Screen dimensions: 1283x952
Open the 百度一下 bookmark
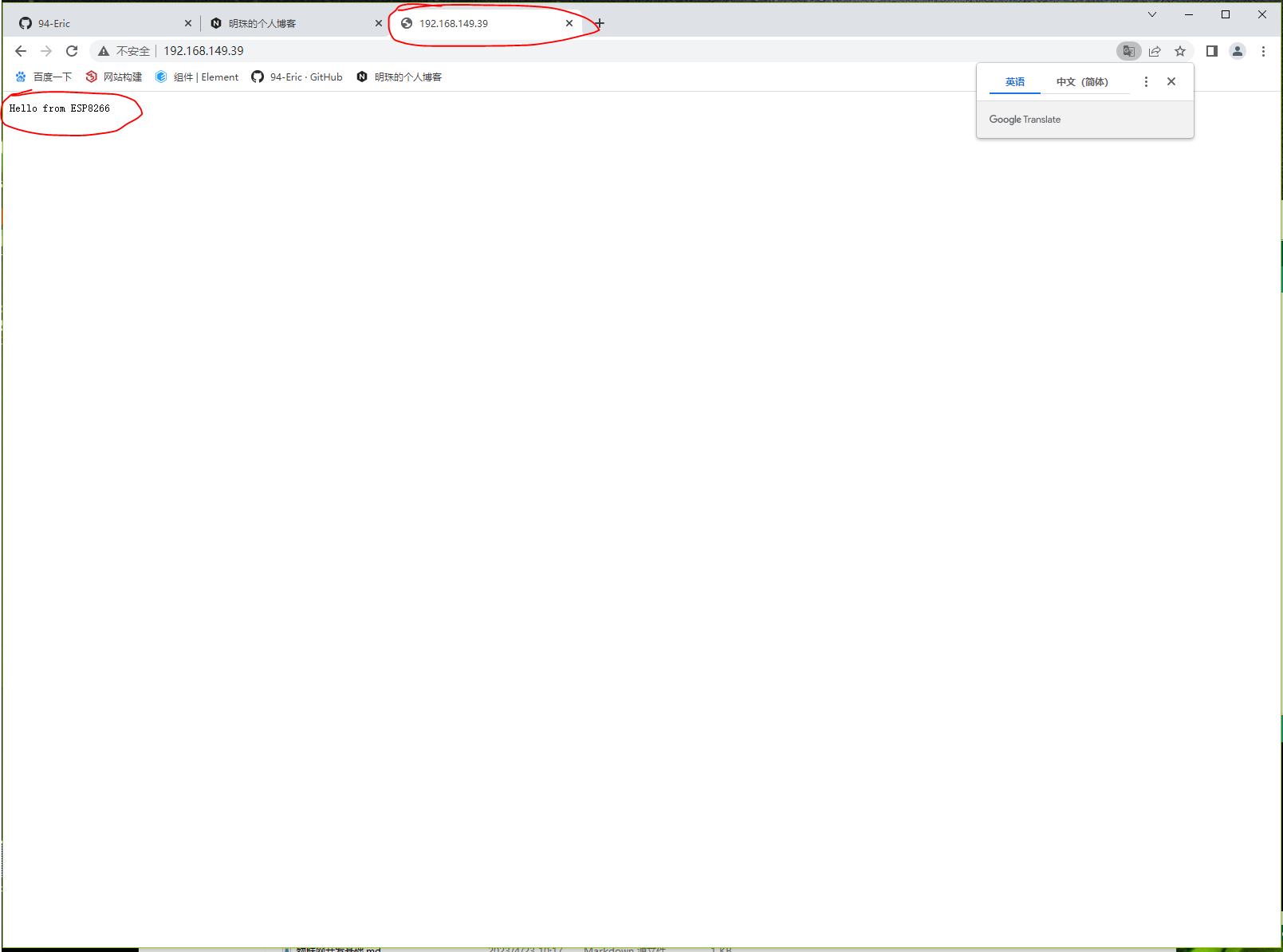44,77
